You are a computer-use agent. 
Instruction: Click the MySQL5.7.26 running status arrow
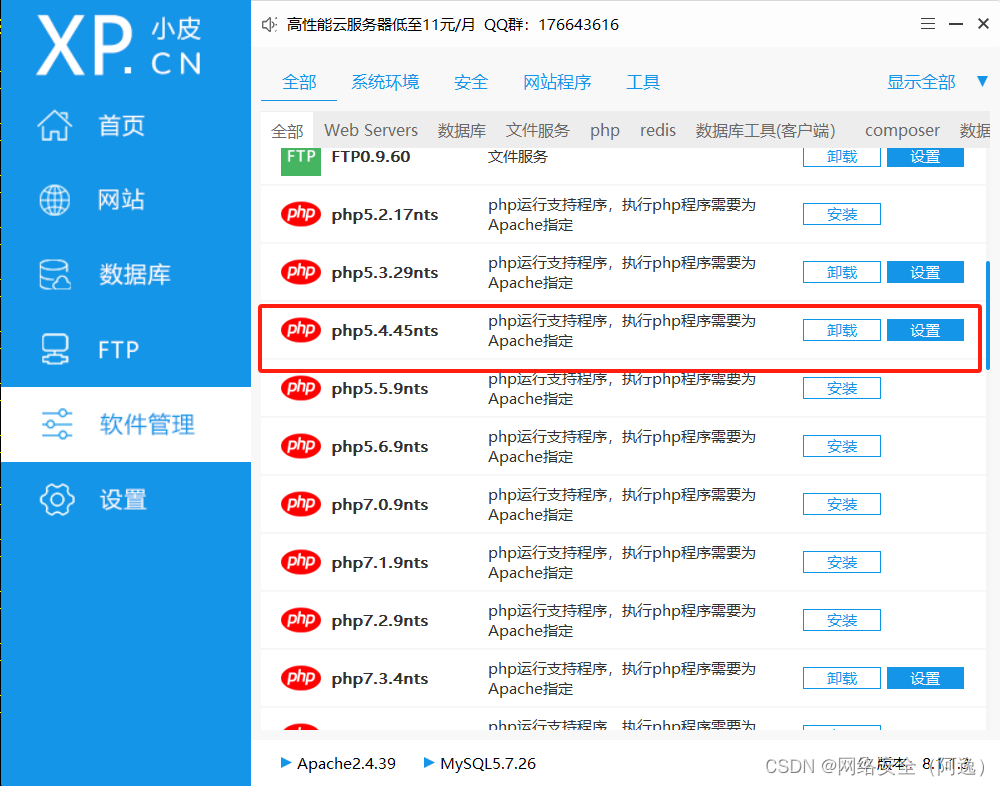429,762
